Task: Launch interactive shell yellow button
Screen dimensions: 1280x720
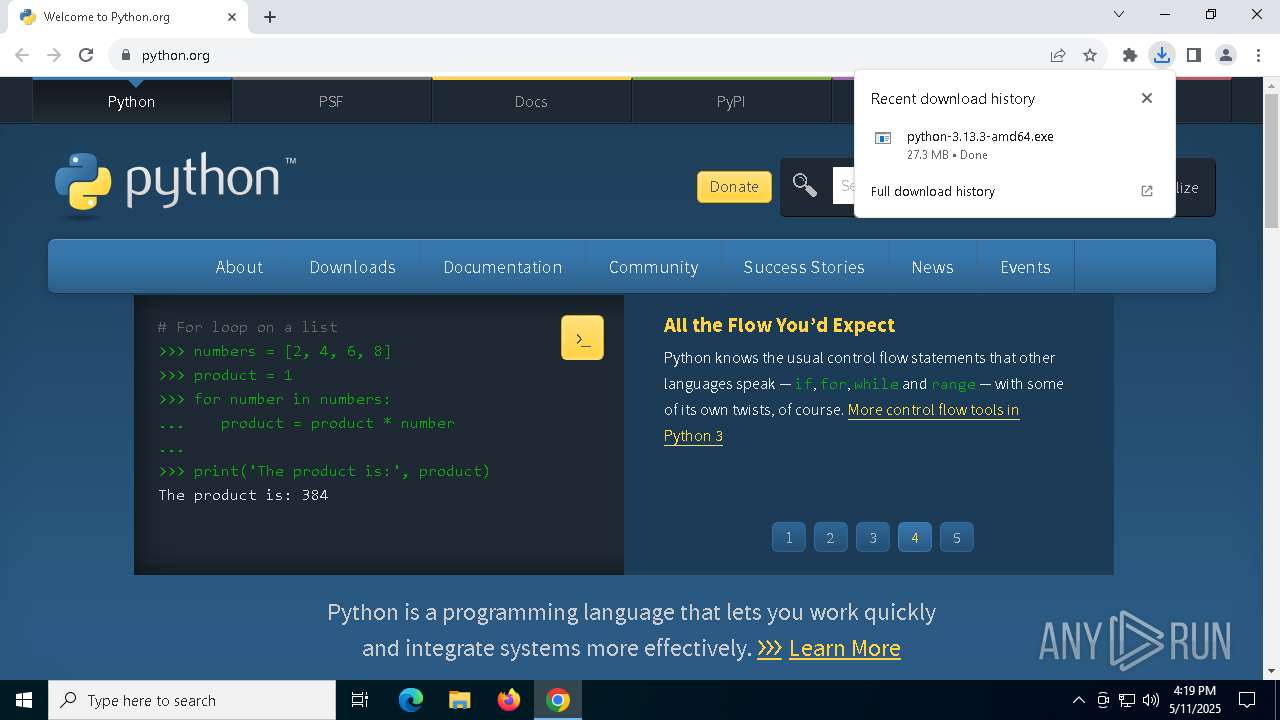Action: 582,338
